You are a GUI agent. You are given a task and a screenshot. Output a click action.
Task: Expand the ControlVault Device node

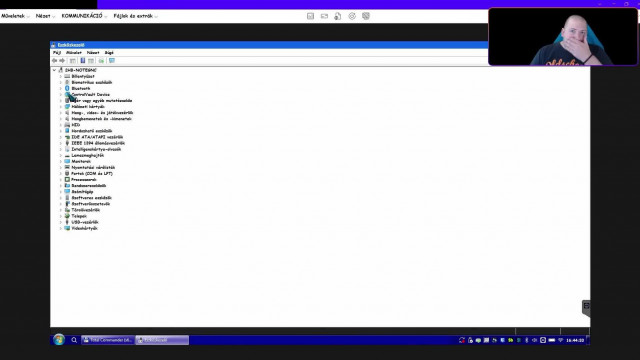coord(61,94)
